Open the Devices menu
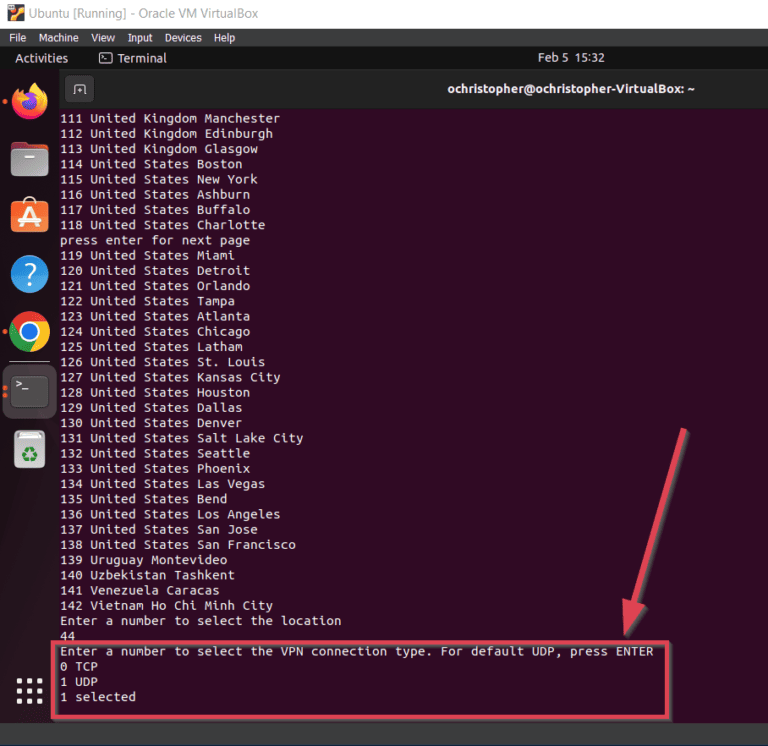 click(183, 38)
